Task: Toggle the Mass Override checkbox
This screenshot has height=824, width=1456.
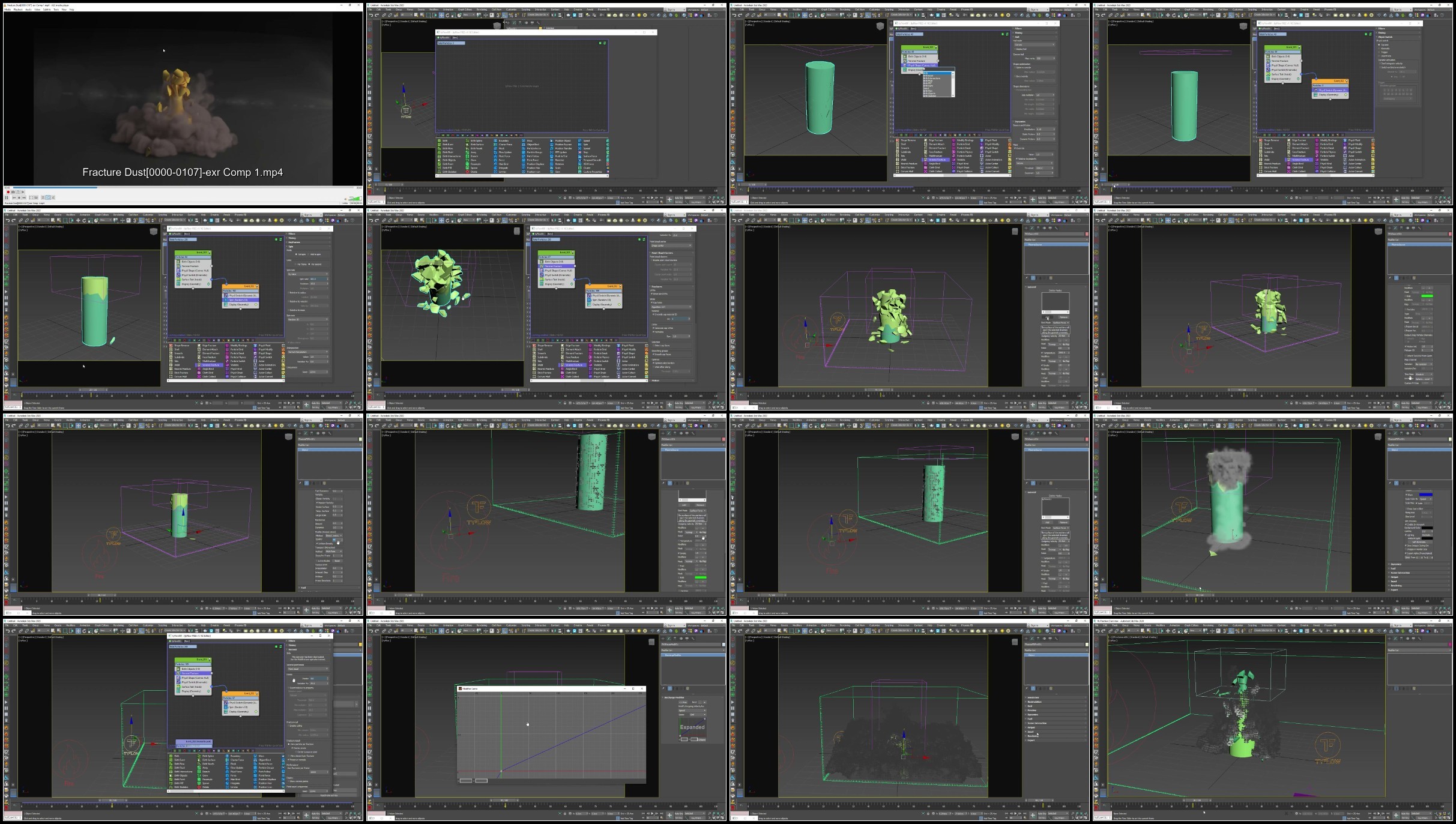Action: pyautogui.click(x=1016, y=148)
